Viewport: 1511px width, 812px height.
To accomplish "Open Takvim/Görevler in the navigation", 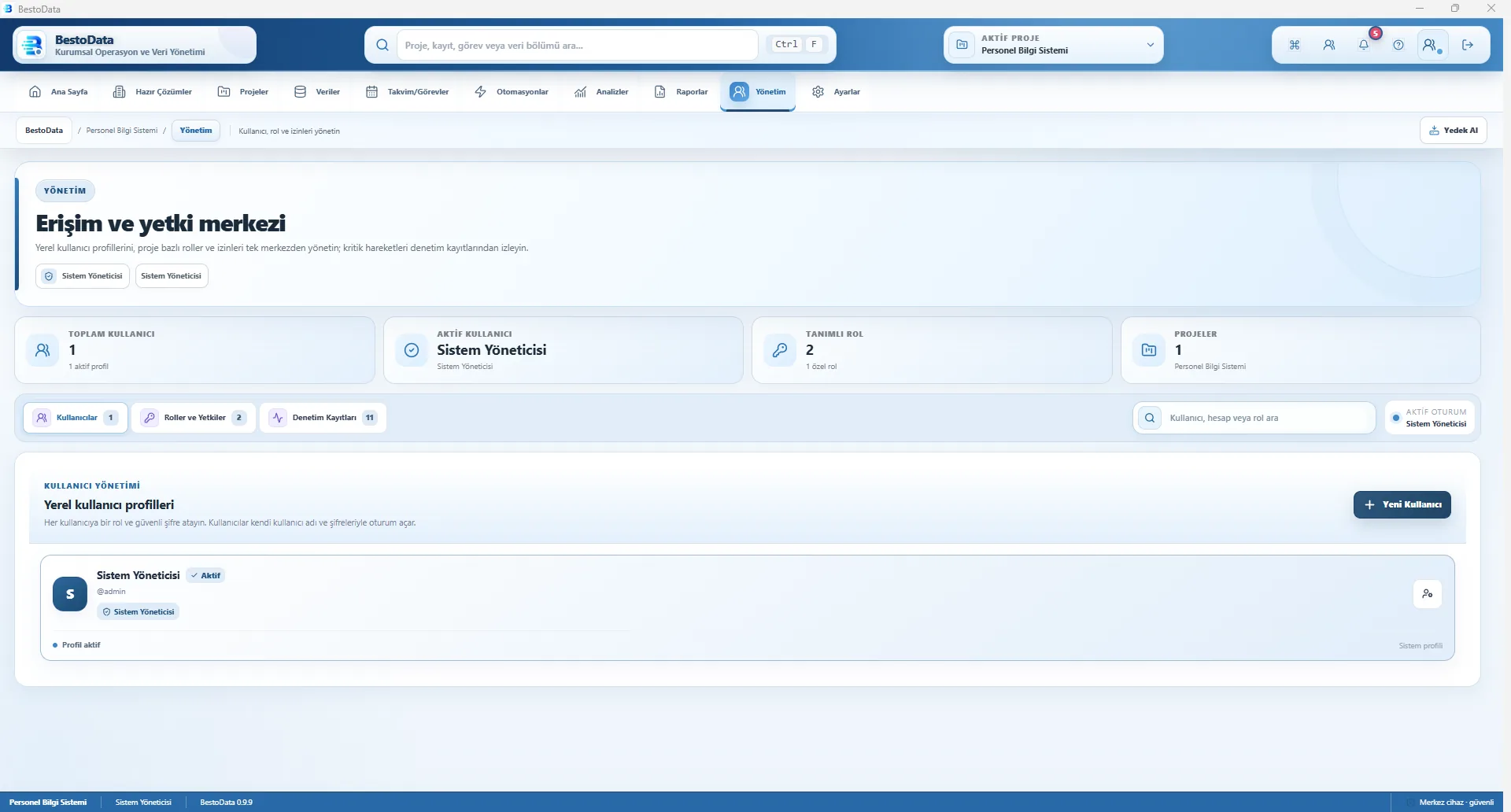I will click(408, 92).
